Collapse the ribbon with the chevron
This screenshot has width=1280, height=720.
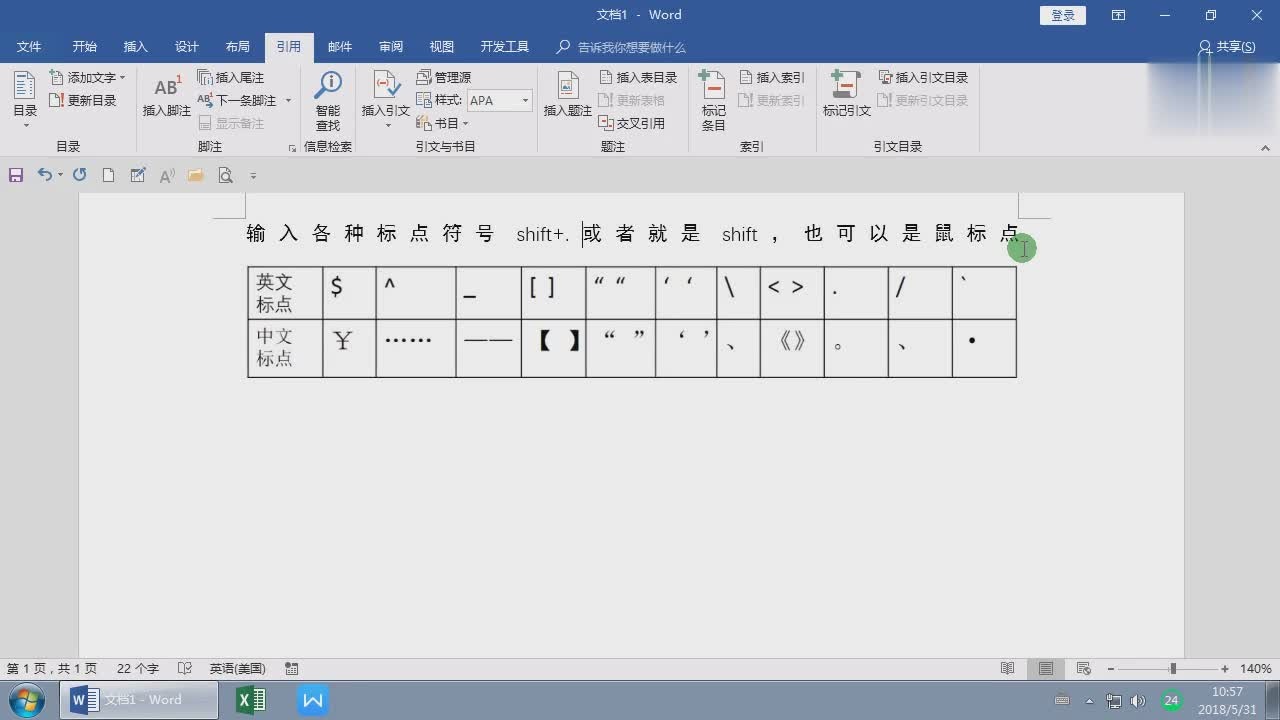(x=1265, y=148)
